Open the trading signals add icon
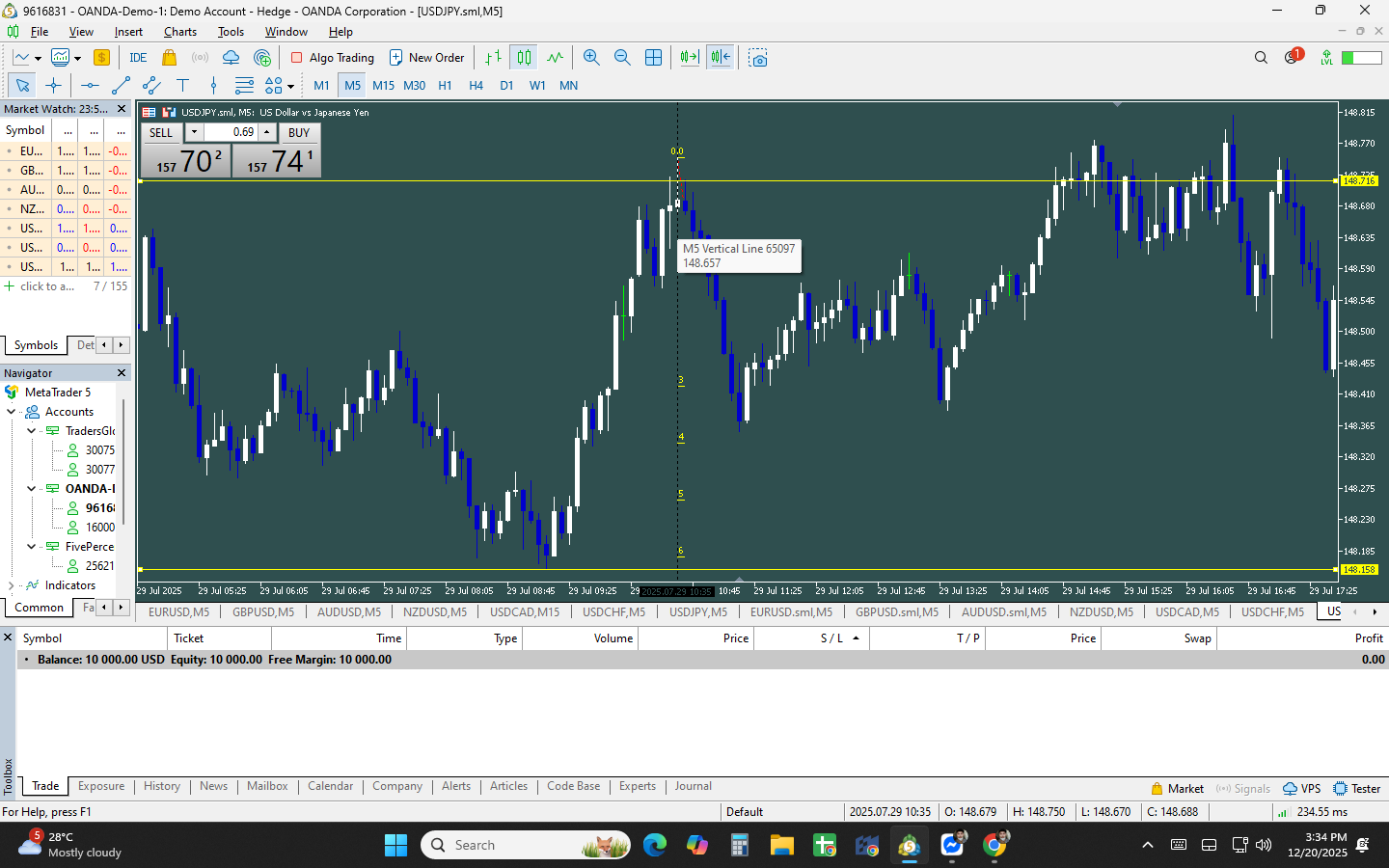The height and width of the screenshot is (868, 1389). [262, 58]
